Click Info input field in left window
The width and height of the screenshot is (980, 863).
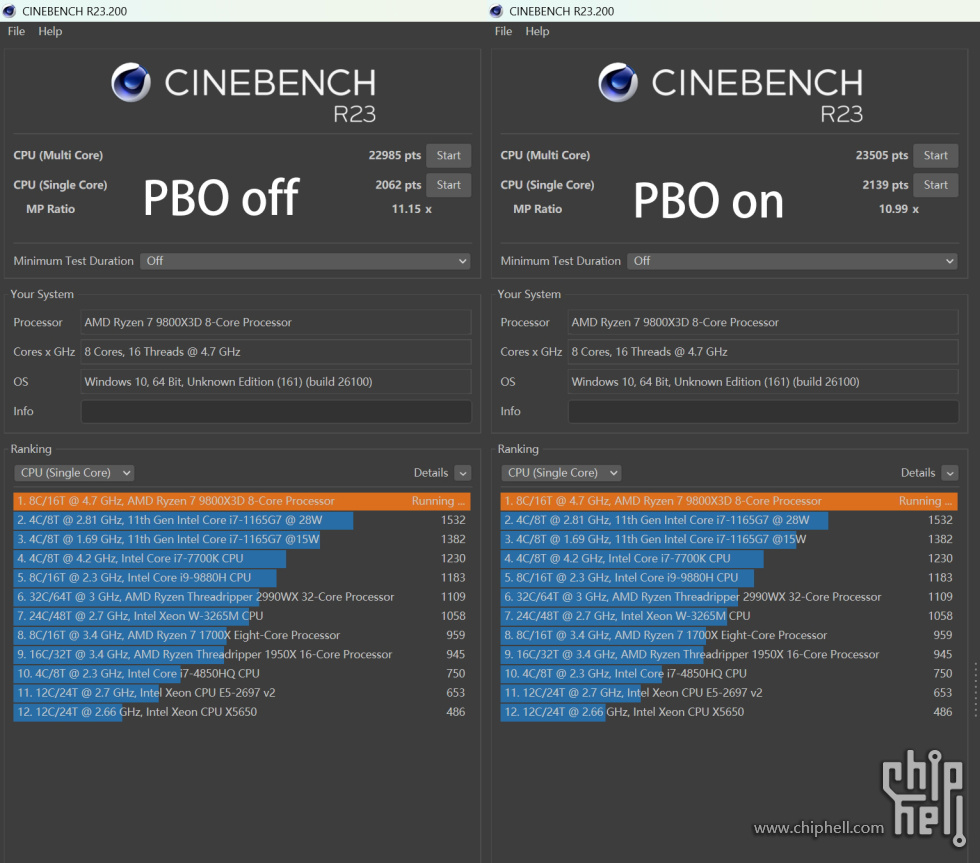pos(276,411)
